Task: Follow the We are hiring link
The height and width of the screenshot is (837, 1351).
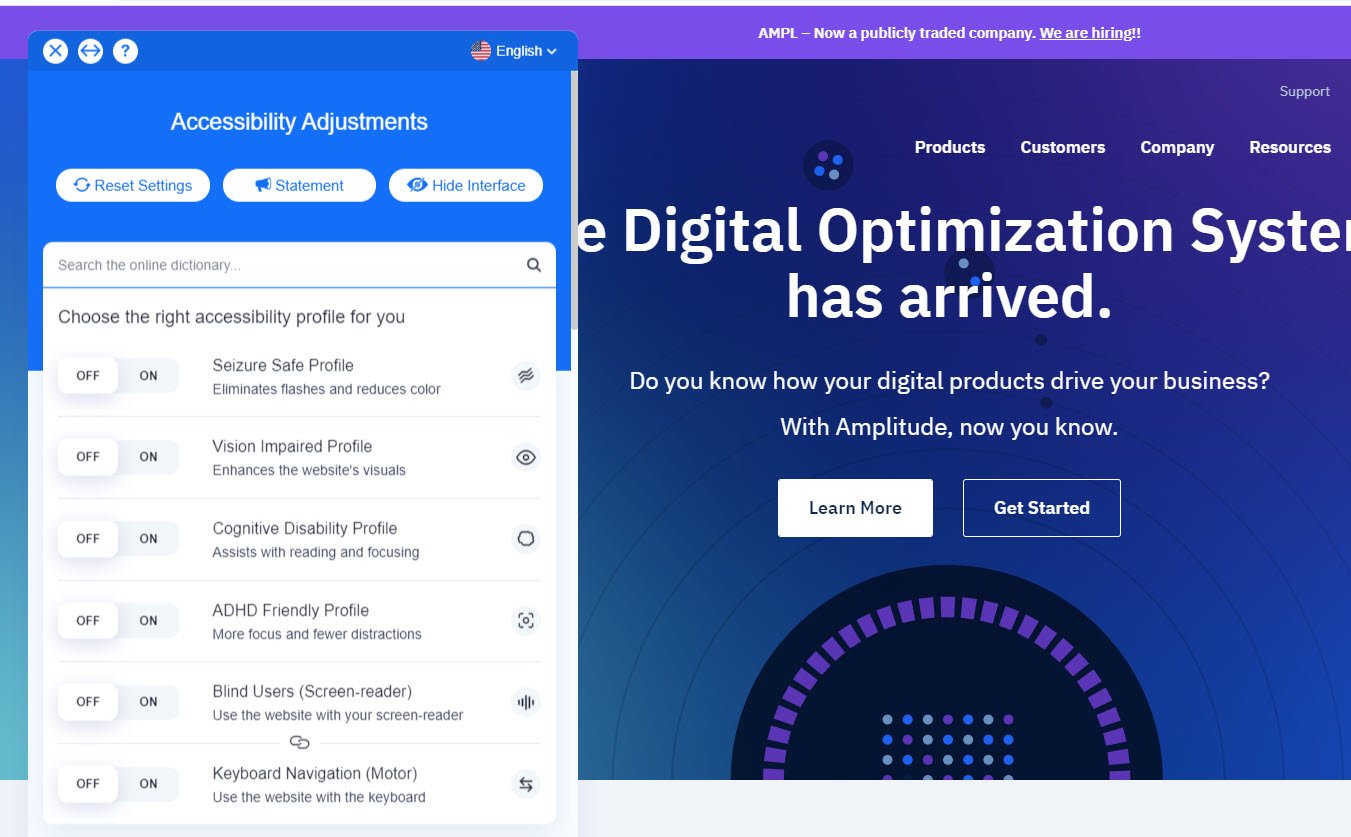Action: point(1089,33)
